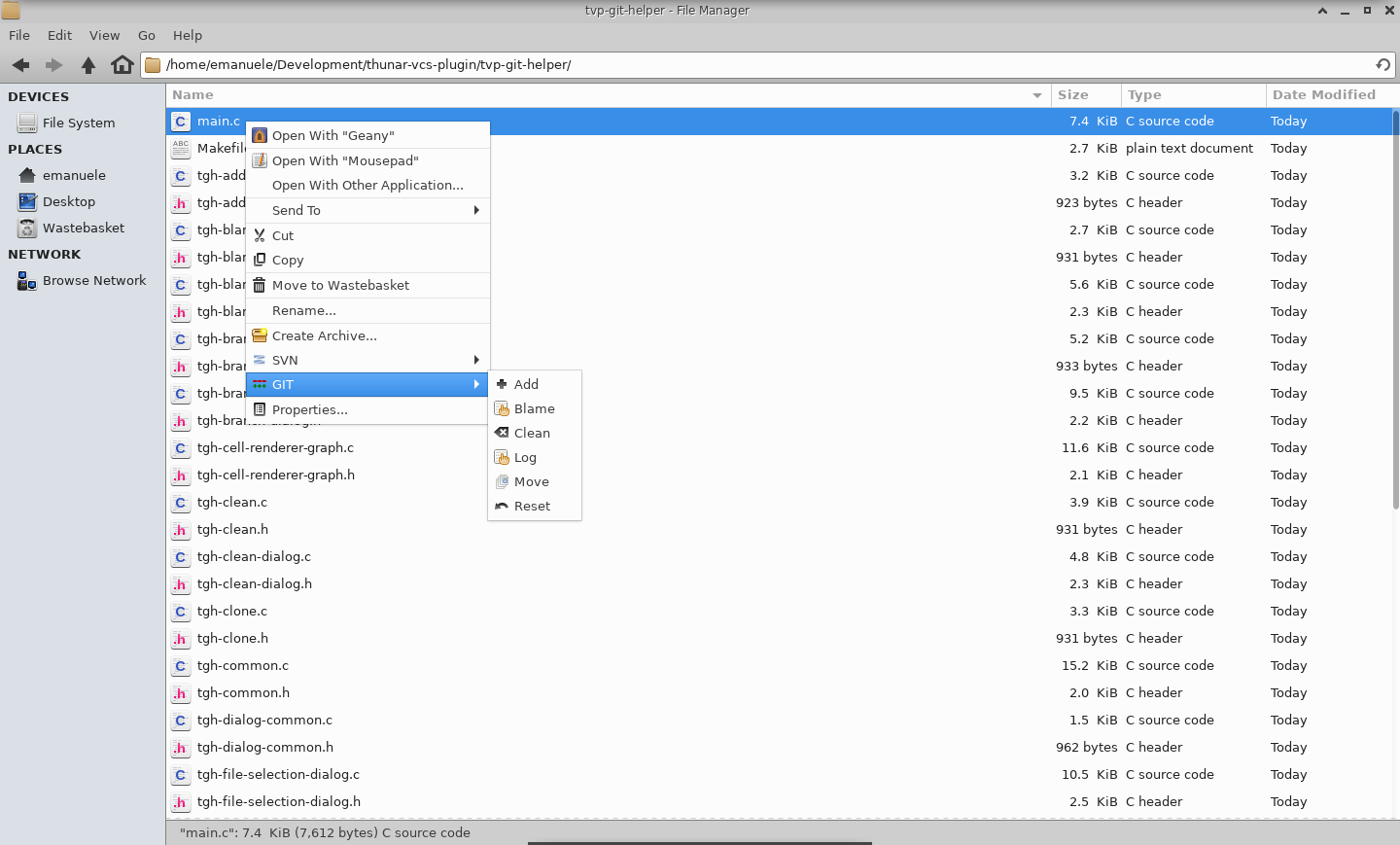
Task: Go to parent folder with up arrow
Action: pos(88,65)
